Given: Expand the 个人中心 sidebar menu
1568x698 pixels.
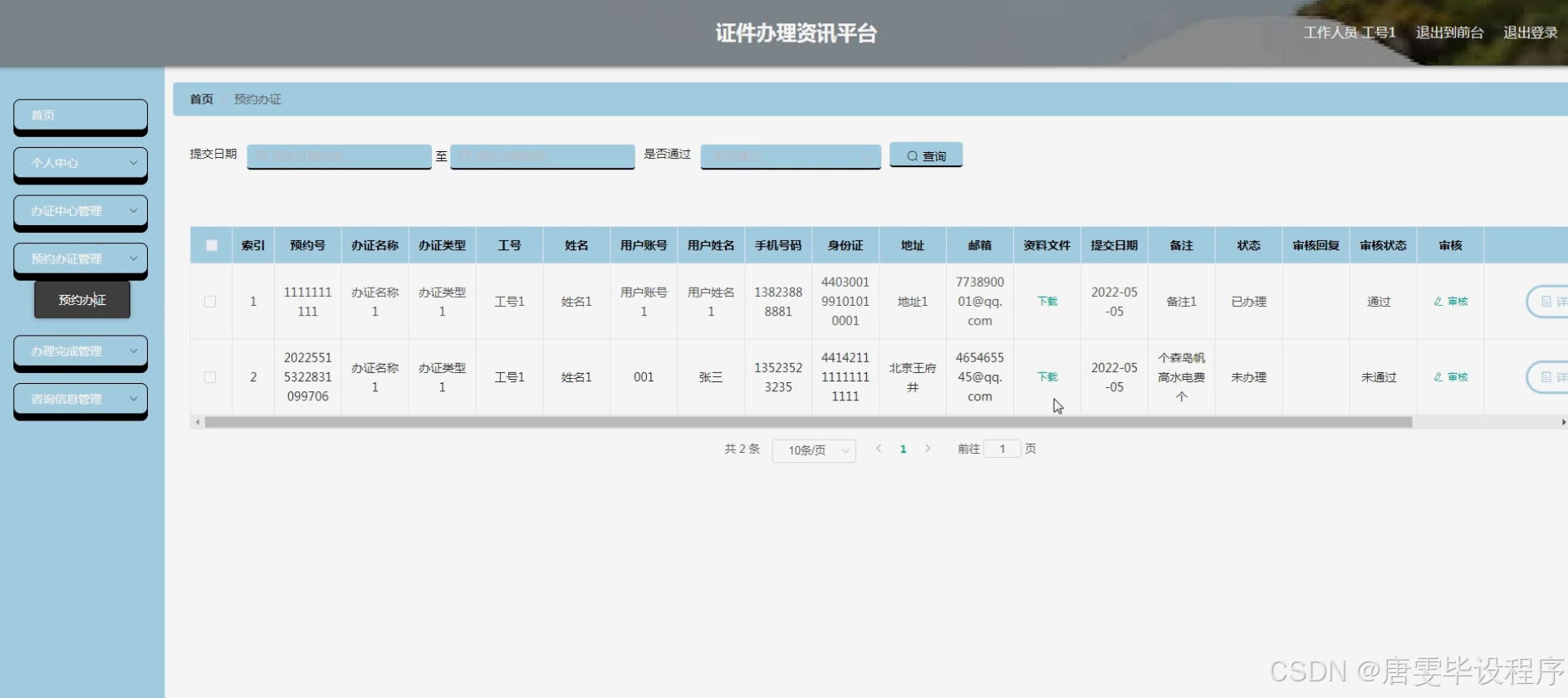Looking at the screenshot, I should pos(81,164).
